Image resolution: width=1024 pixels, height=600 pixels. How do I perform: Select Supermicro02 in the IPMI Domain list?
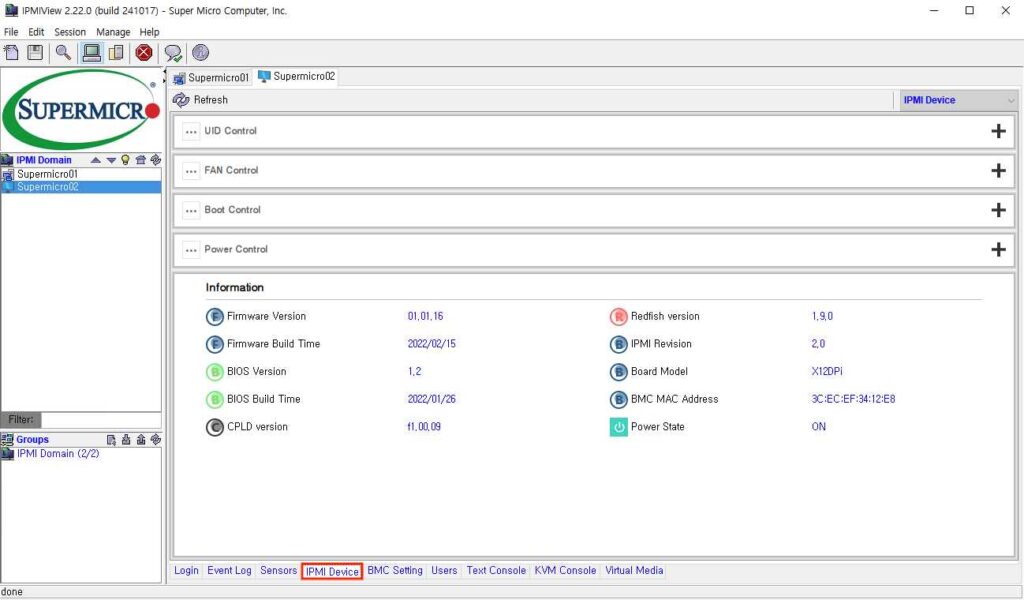81,187
